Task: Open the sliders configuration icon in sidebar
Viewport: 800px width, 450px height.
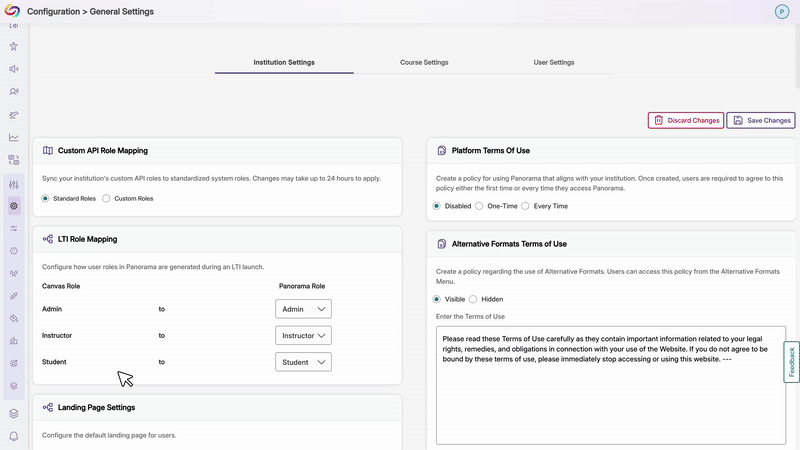Action: tap(13, 184)
